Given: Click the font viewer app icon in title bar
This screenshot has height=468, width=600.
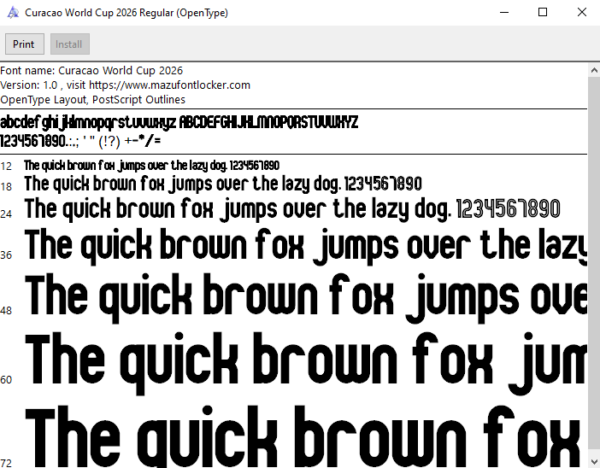Looking at the screenshot, I should (13, 13).
